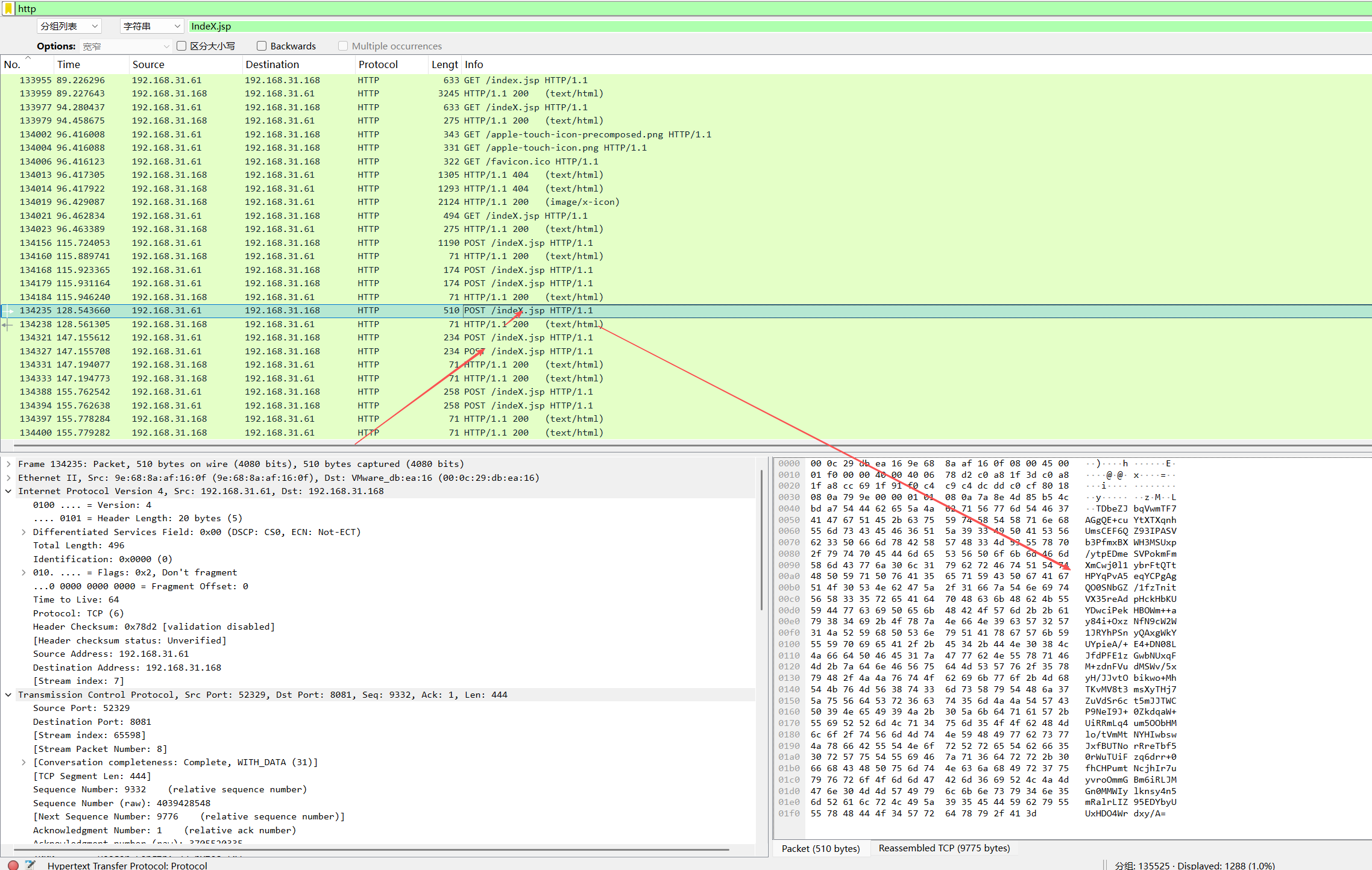This screenshot has height=870, width=1372.
Task: Sort packets by the Source column header
Action: (x=148, y=64)
